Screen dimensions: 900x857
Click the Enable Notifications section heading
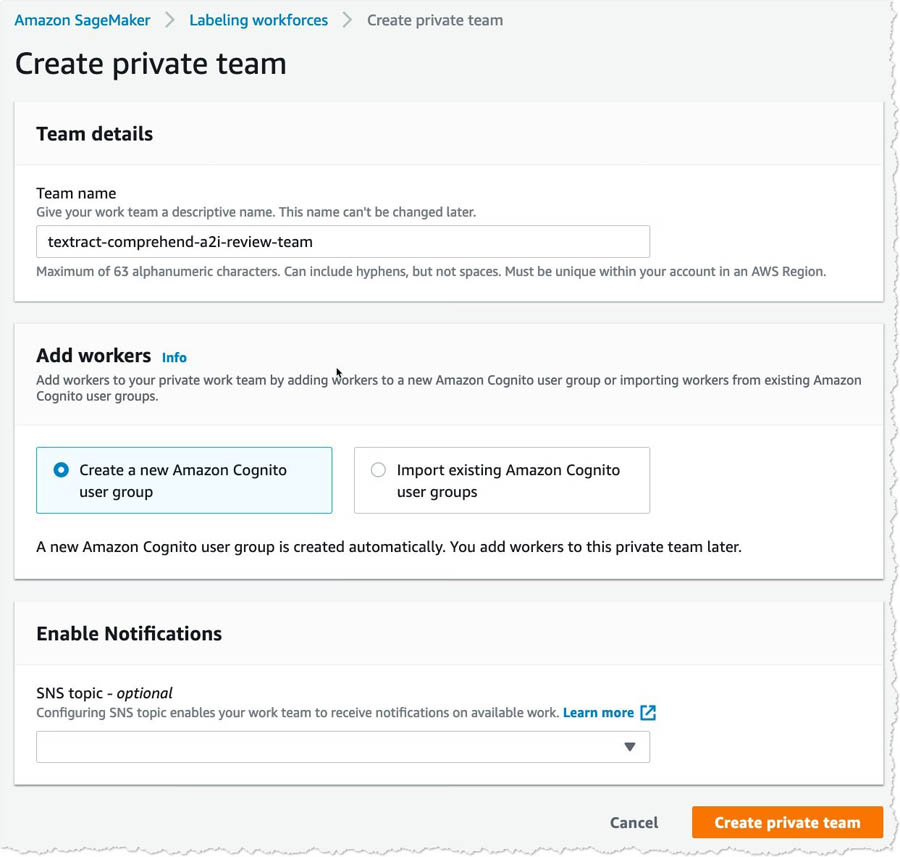(x=129, y=634)
